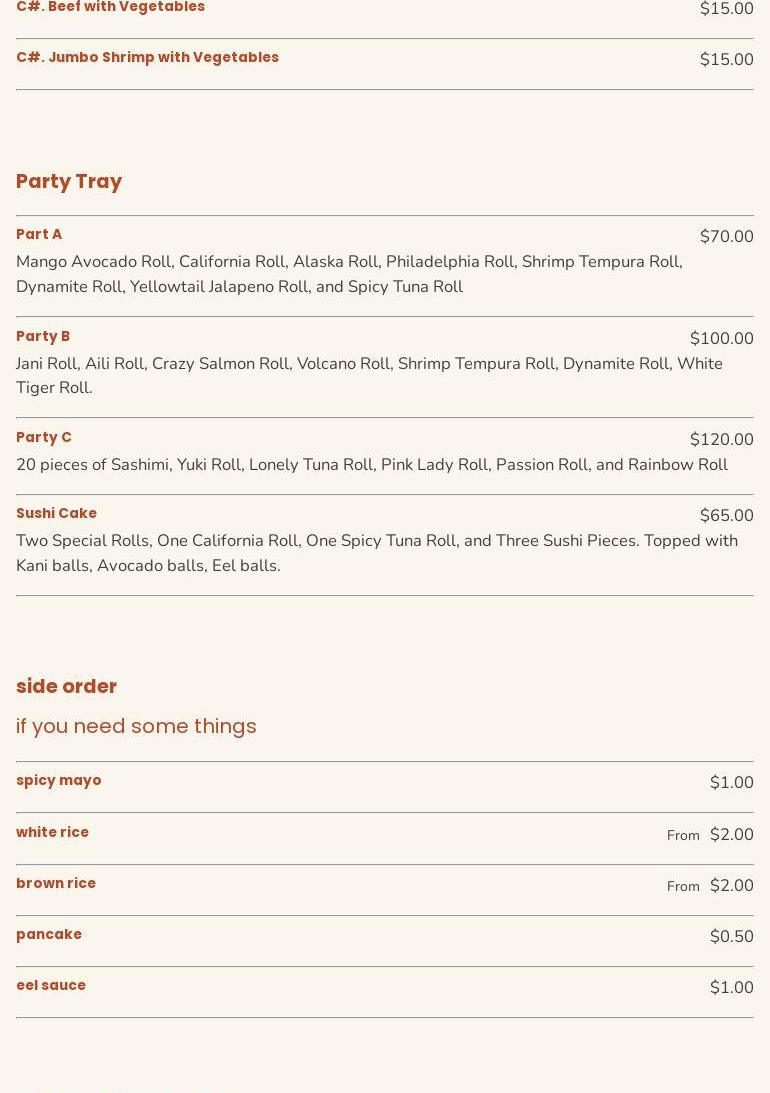
Task: Click the Party B description starting with Jani Roll
Action: pos(369,375)
